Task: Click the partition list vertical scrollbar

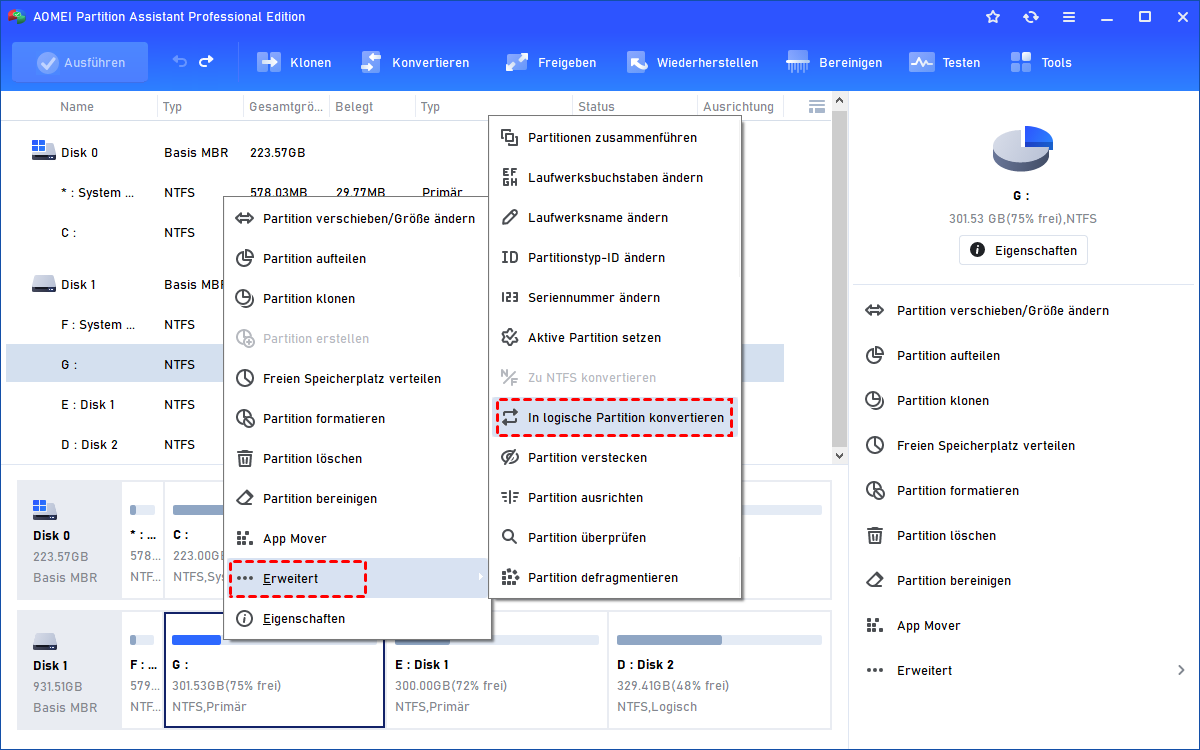Action: pyautogui.click(x=840, y=278)
